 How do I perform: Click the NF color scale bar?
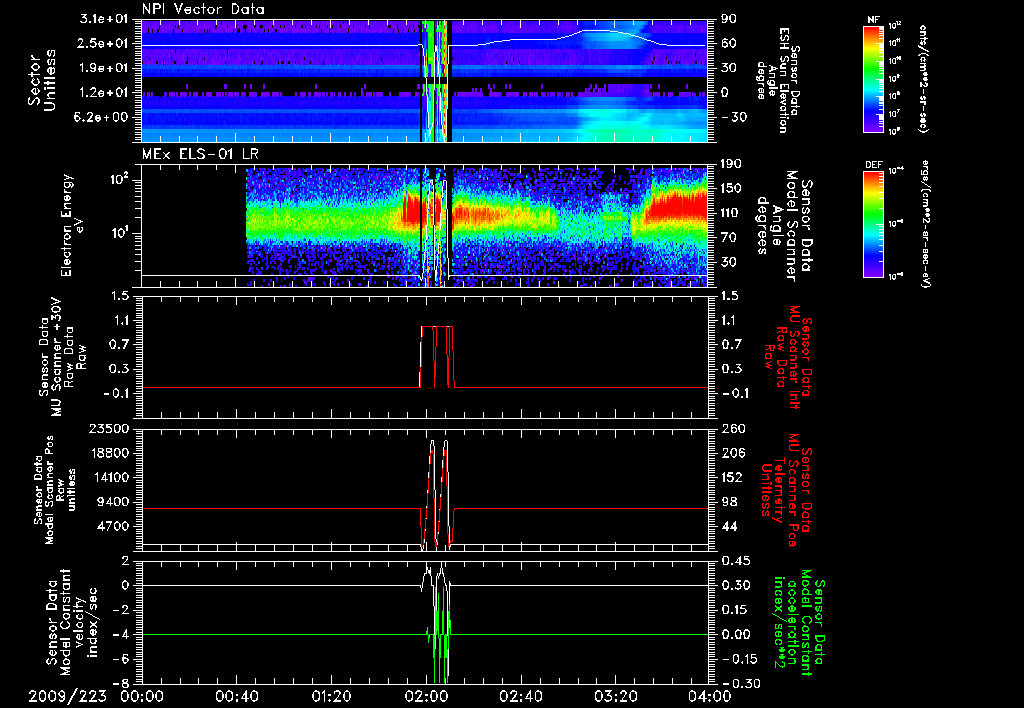click(x=873, y=79)
